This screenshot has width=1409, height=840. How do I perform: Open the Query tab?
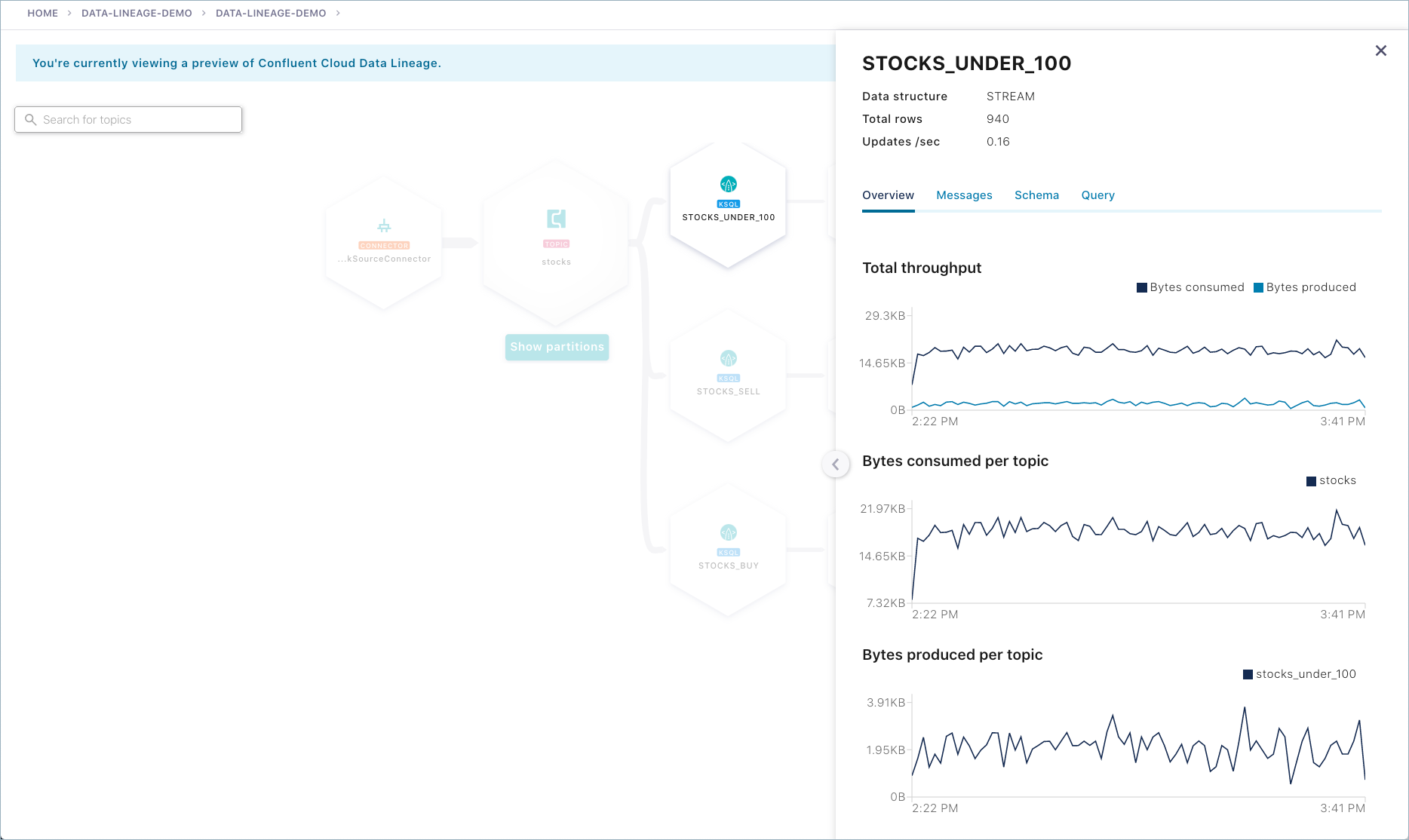pyautogui.click(x=1097, y=195)
